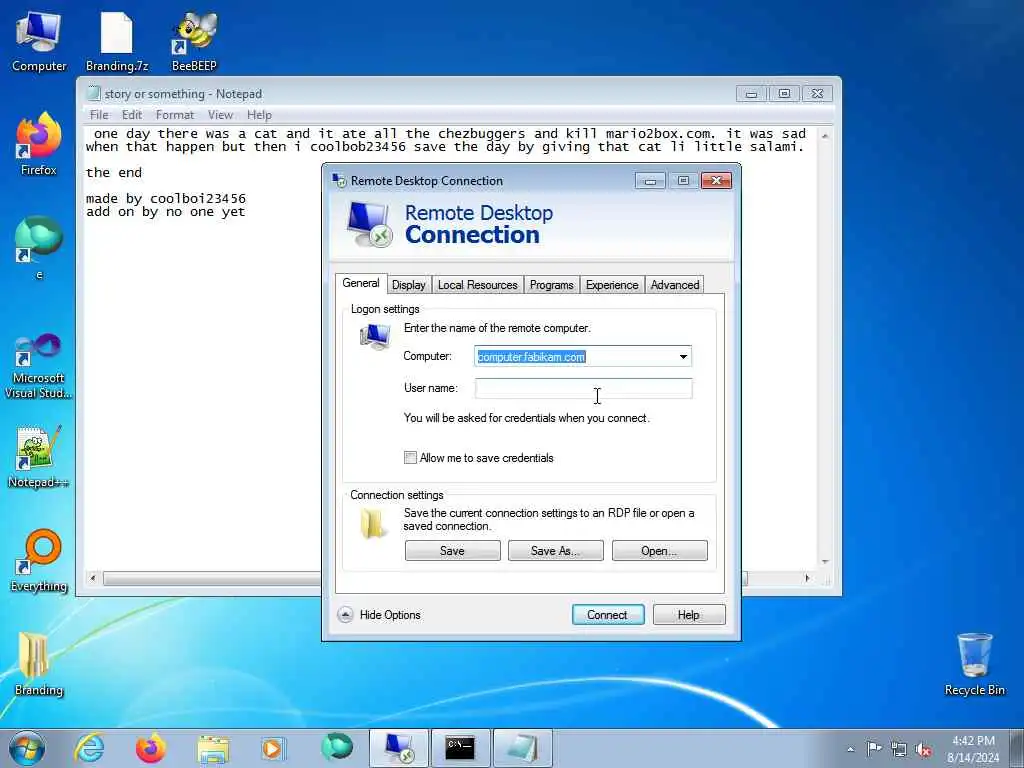Click the Remote Desktop title bar icon
Viewport: 1024px width, 768px height.
[x=338, y=180]
